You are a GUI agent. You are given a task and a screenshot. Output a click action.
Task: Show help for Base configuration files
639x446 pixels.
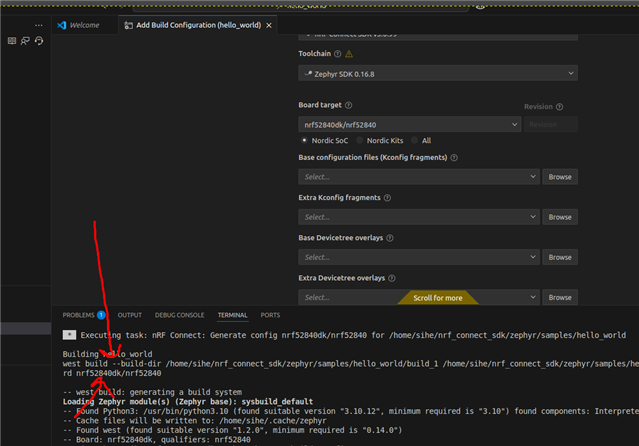454,158
